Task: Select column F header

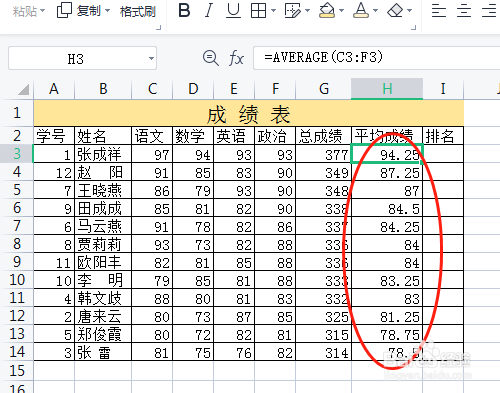Action: tap(275, 89)
